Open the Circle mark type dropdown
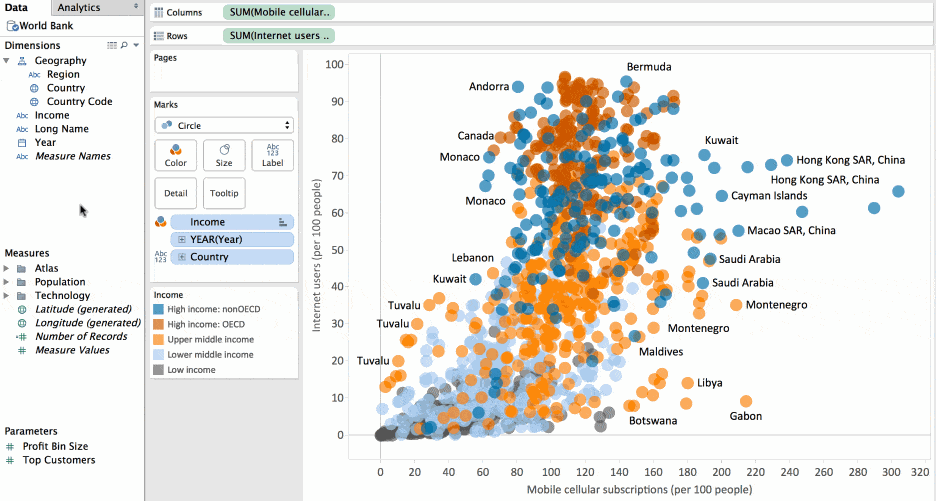 point(224,126)
